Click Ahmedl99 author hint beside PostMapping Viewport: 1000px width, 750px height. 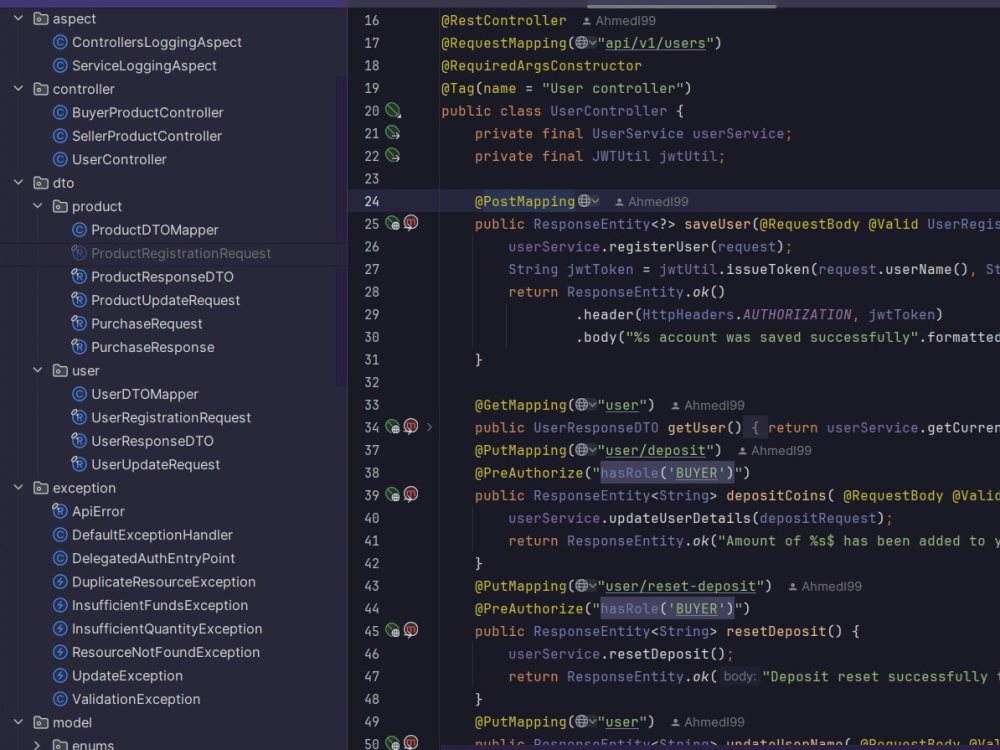[651, 202]
